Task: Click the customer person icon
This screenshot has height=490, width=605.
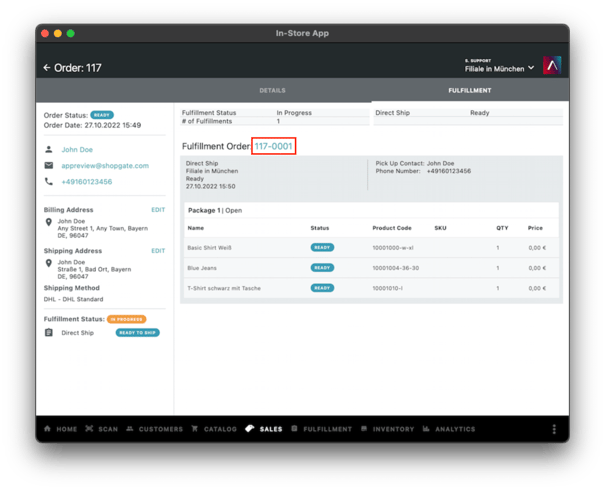Action: tap(49, 149)
